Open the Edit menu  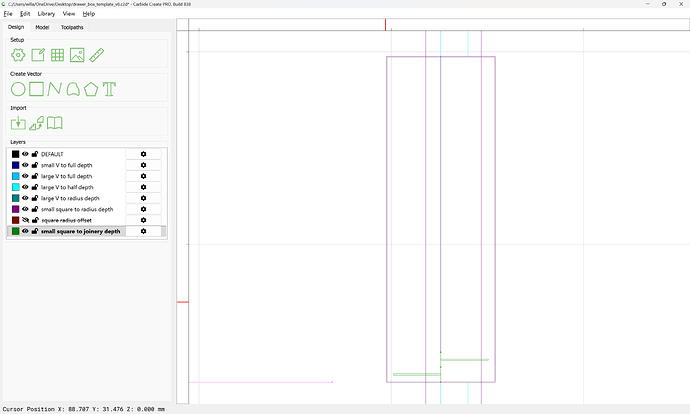[25, 14]
